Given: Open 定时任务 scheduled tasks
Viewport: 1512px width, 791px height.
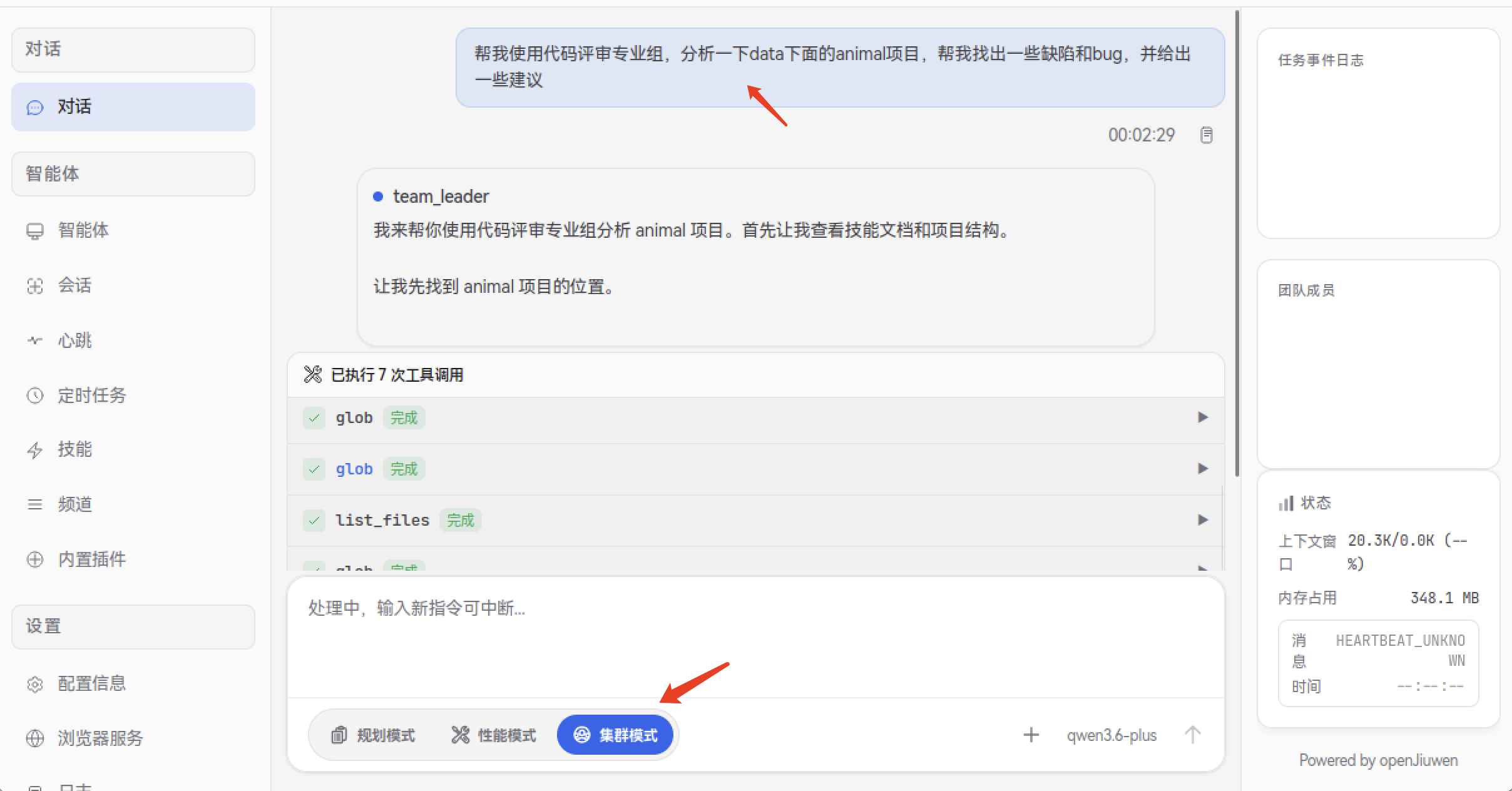Looking at the screenshot, I should [x=133, y=395].
